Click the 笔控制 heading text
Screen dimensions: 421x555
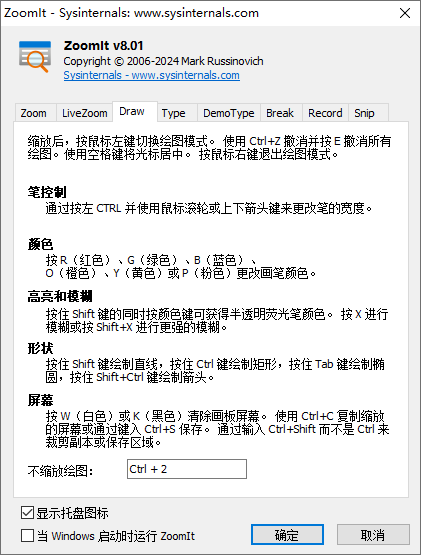tap(47, 192)
